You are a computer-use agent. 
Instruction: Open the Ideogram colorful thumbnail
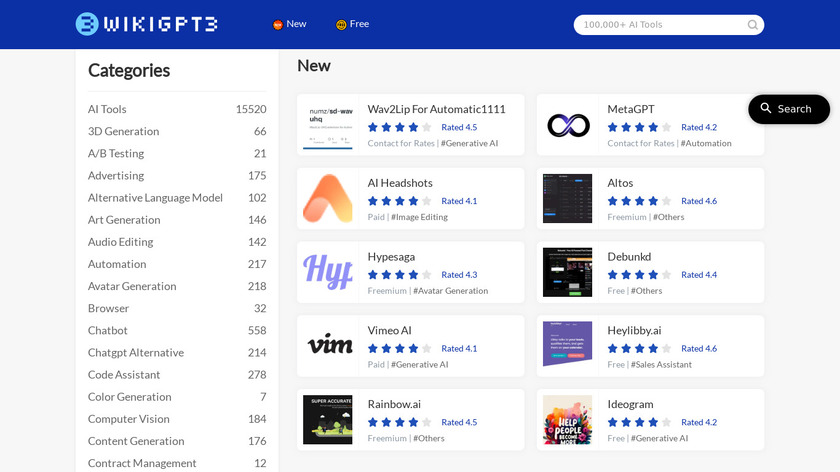pos(568,420)
